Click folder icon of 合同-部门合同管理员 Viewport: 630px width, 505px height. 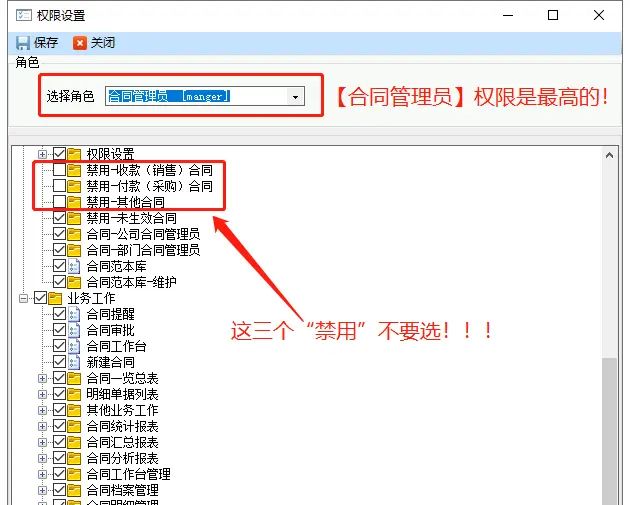(74, 250)
